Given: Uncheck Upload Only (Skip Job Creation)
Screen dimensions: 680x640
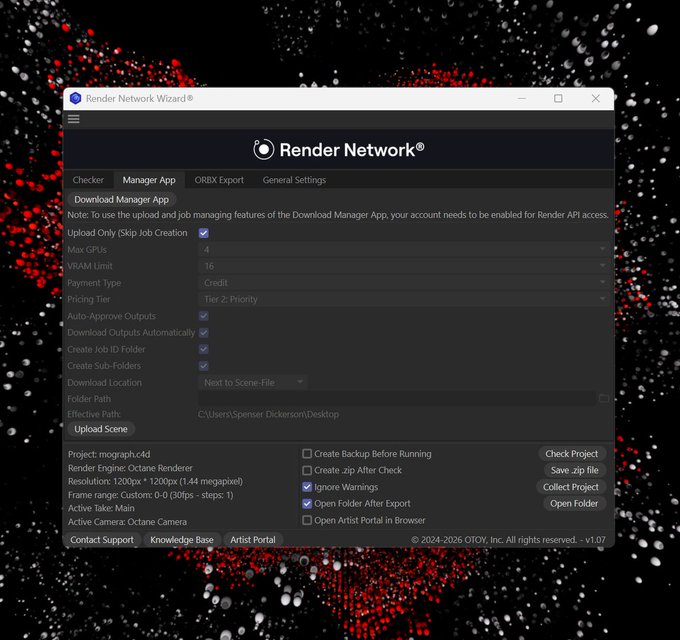Looking at the screenshot, I should click(203, 233).
